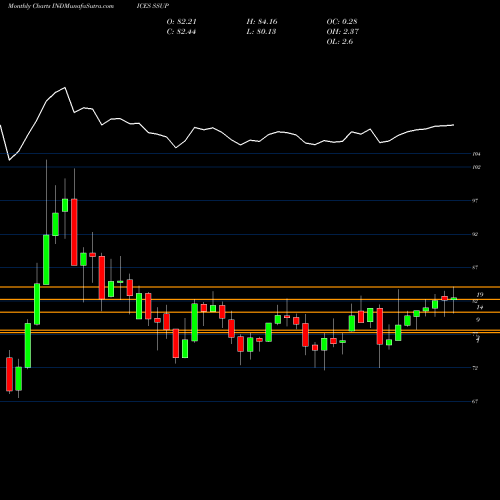Select the close price 'C: 82.44'
500x500 pixels.
(x=181, y=32)
